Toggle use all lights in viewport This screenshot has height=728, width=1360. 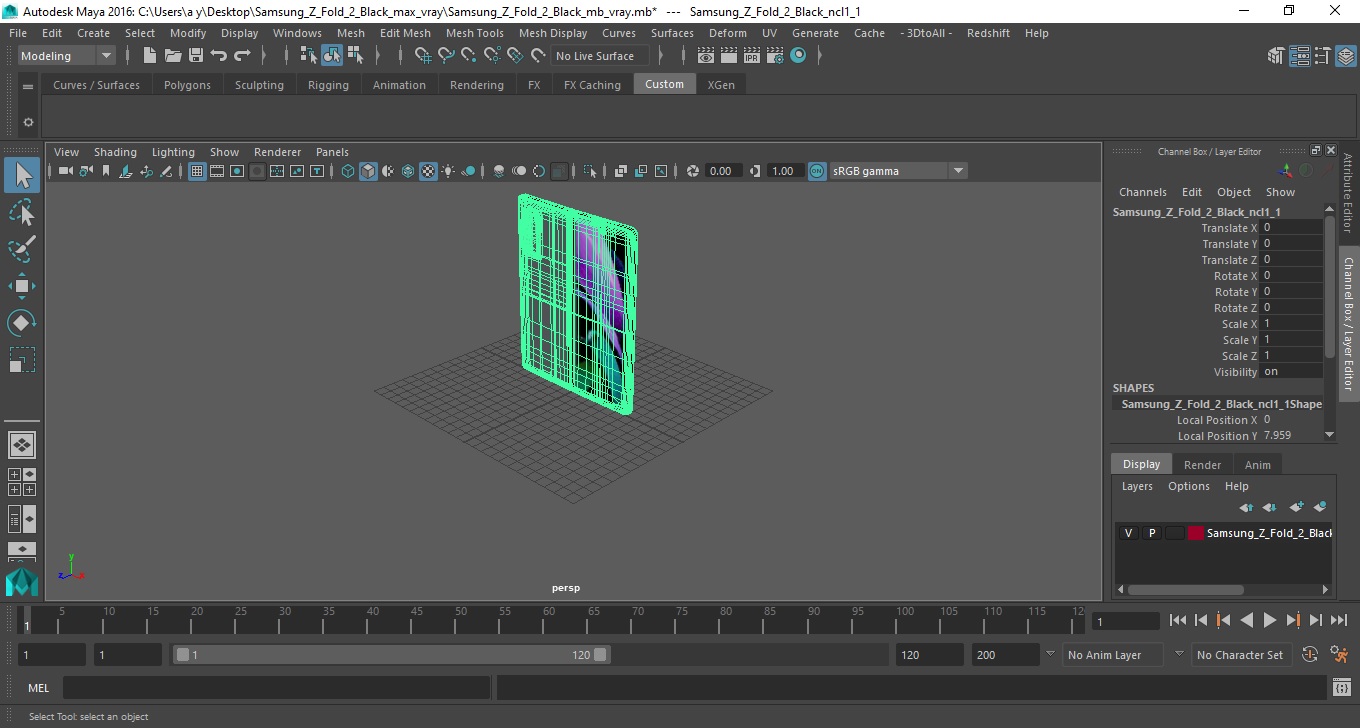[x=448, y=171]
